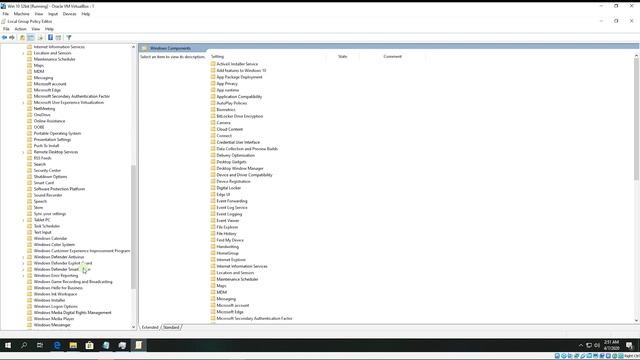The height and width of the screenshot is (360, 640).
Task: Open the VirtualBox Machine menu
Action: (x=22, y=14)
